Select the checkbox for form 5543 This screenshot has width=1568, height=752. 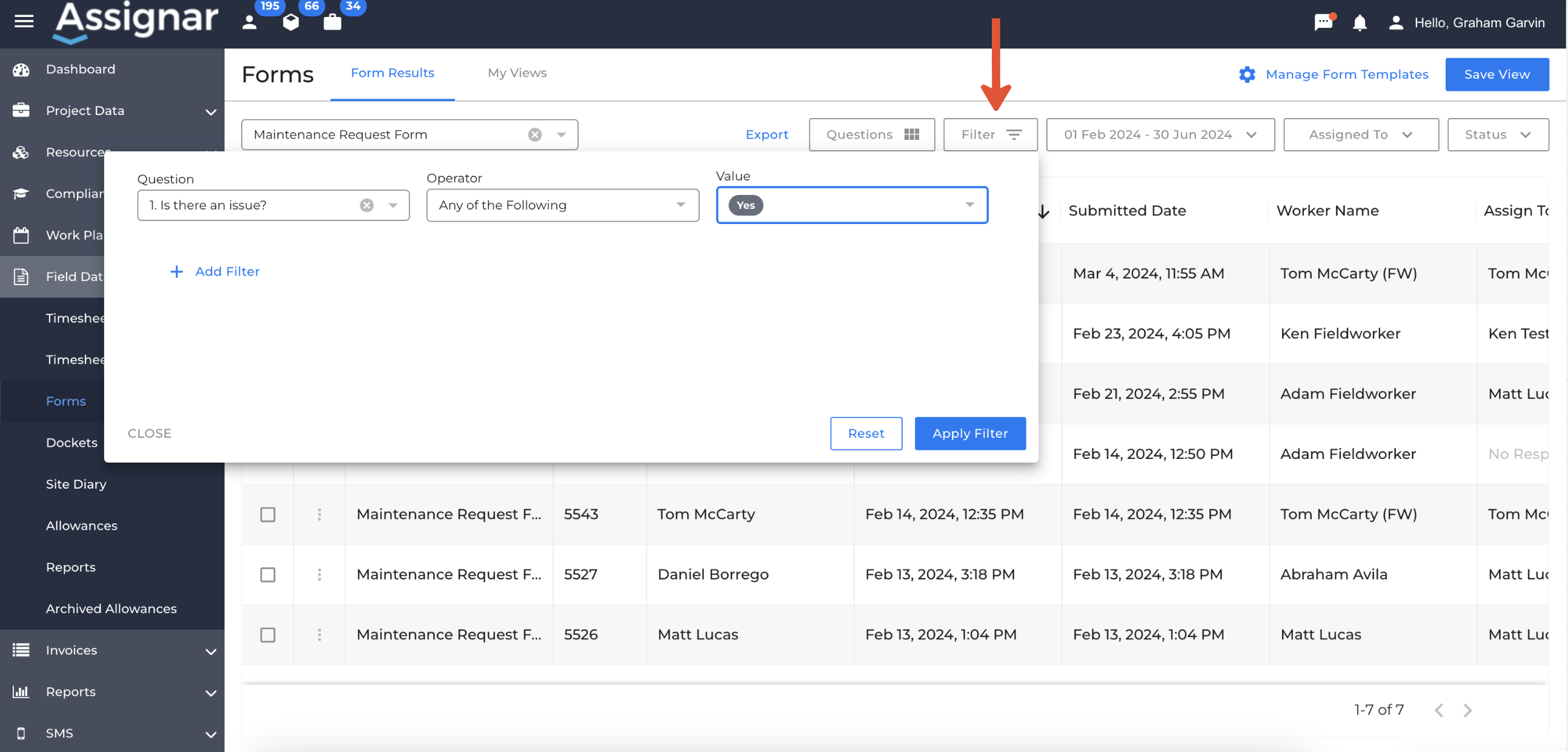tap(268, 515)
